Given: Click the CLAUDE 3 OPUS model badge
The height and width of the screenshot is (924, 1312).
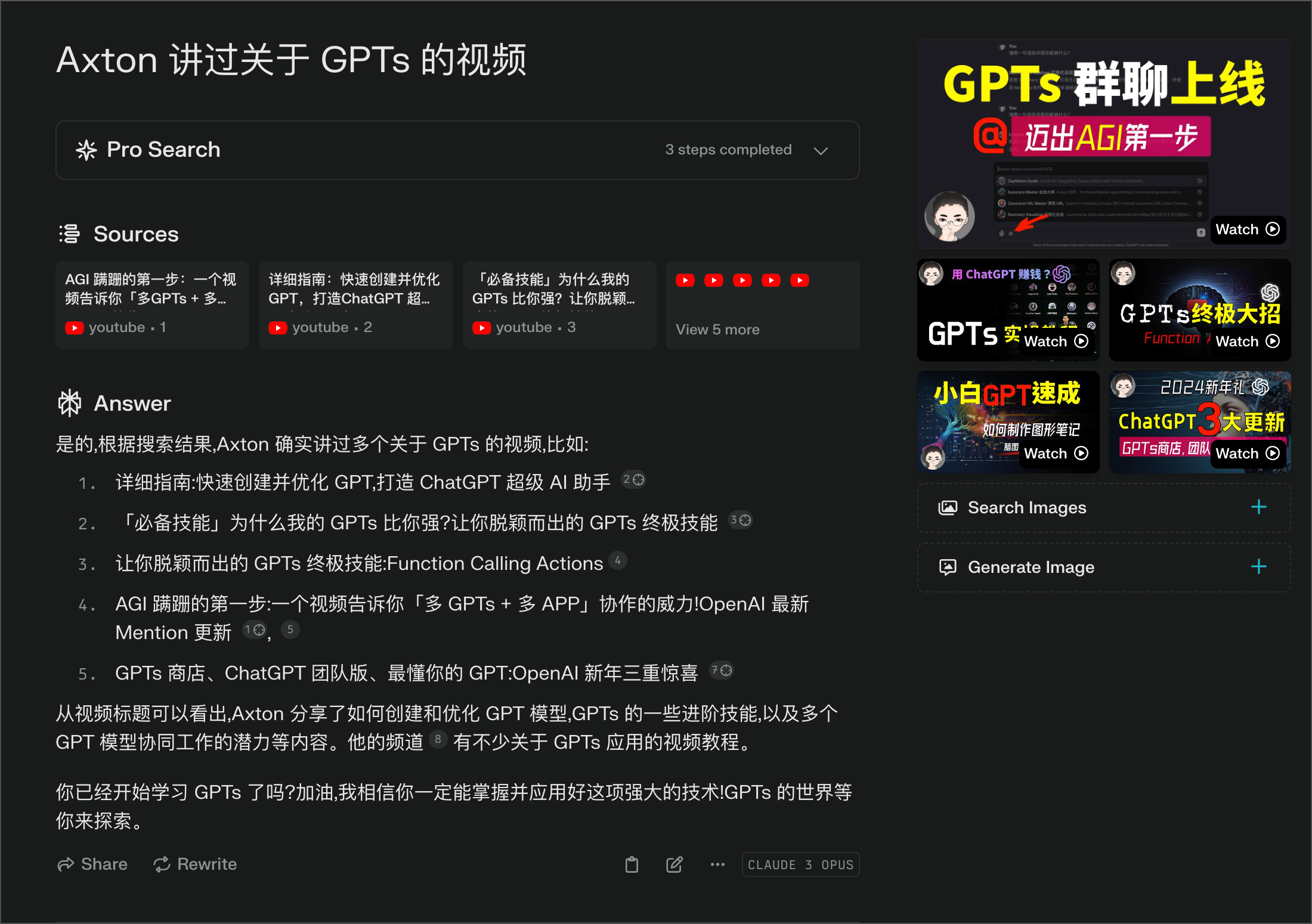Looking at the screenshot, I should (x=800, y=864).
